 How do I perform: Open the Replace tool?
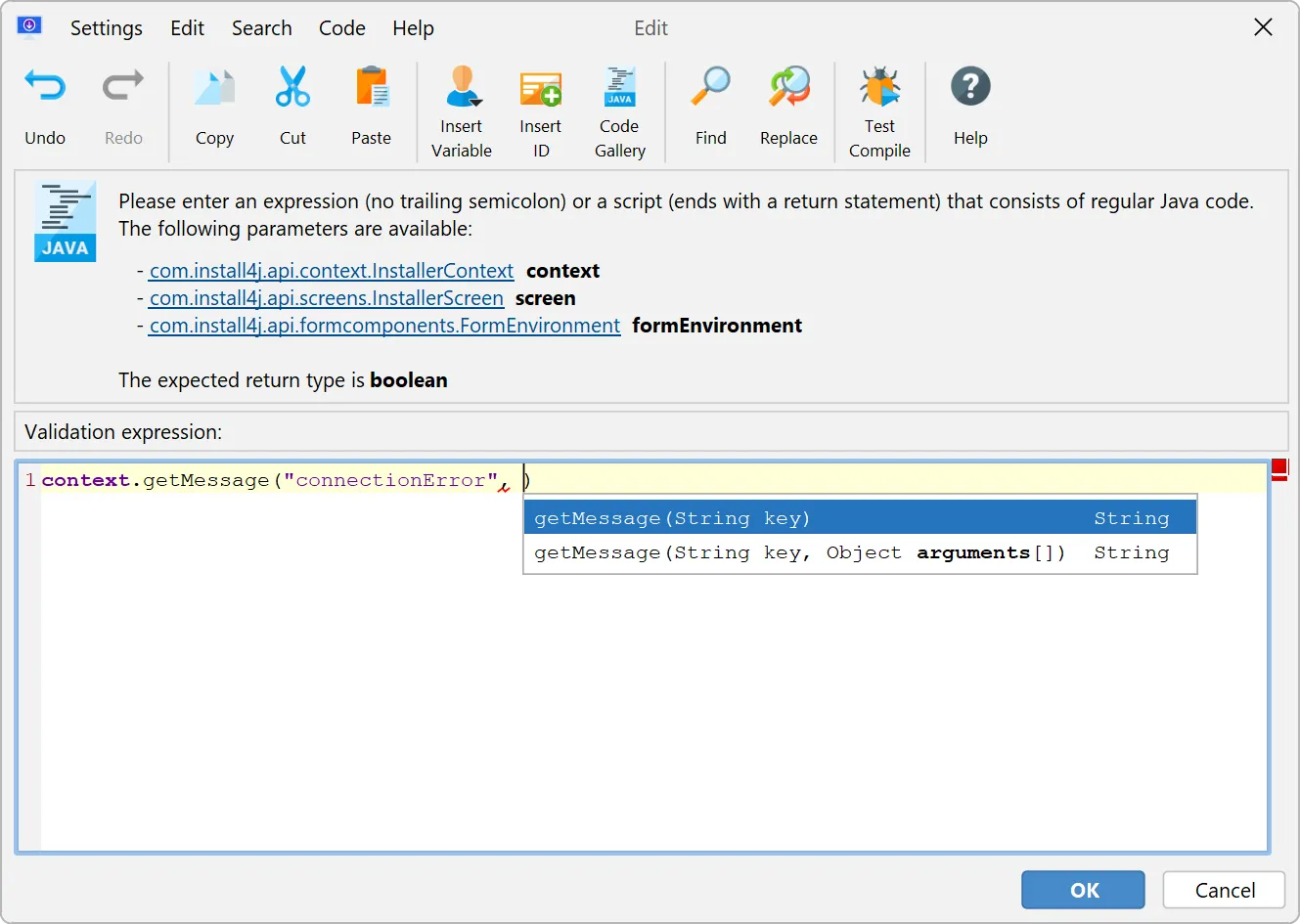[x=788, y=107]
